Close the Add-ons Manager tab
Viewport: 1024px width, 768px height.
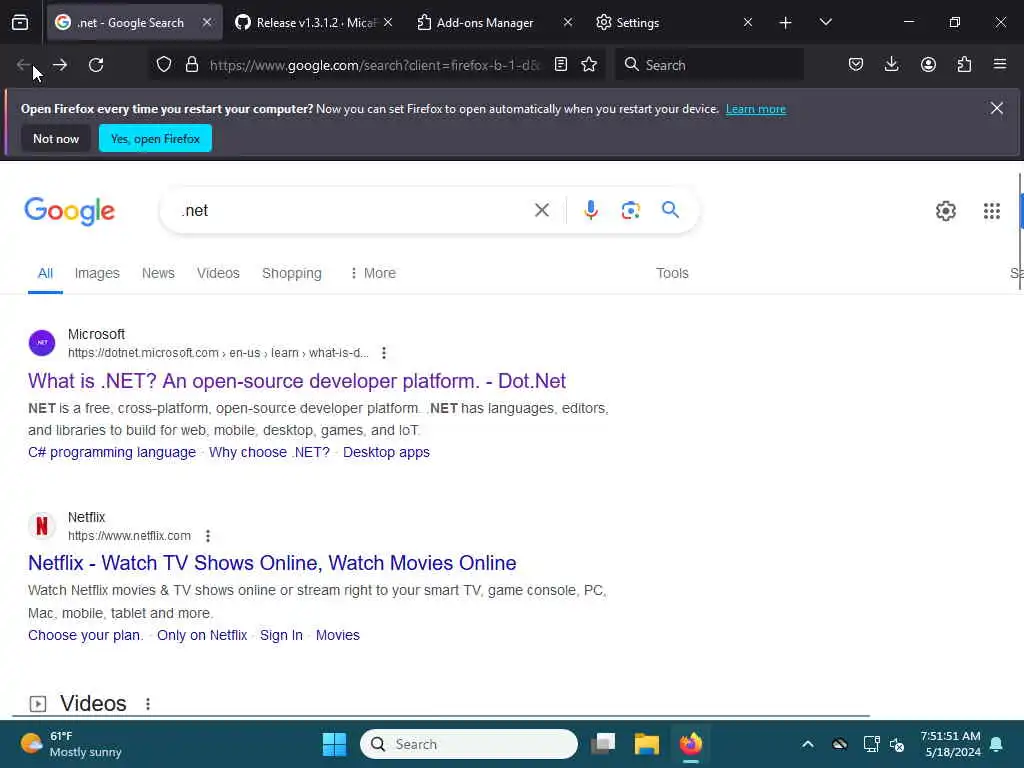coord(568,23)
